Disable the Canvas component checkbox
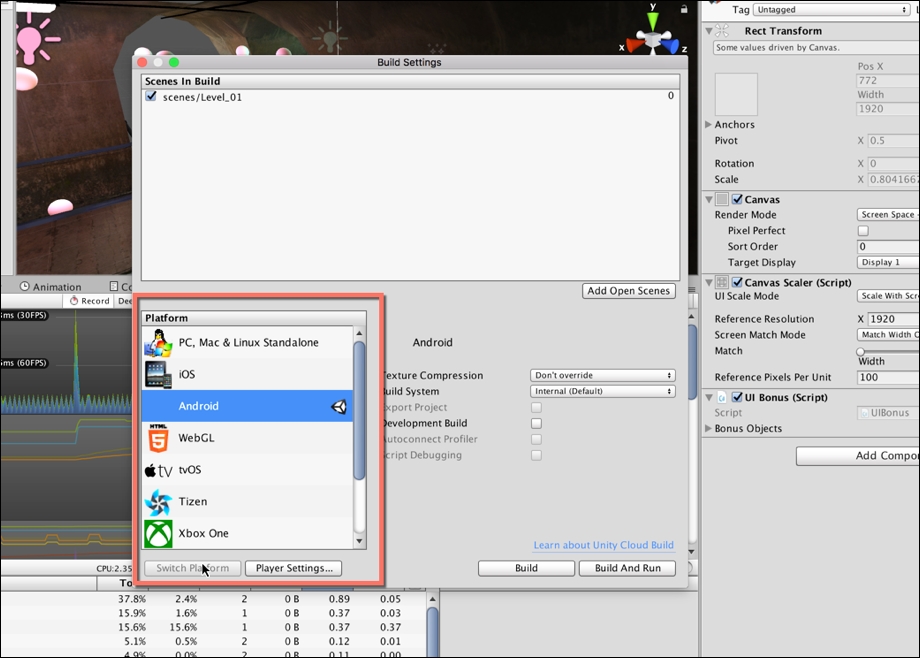The height and width of the screenshot is (658, 920). (x=738, y=200)
